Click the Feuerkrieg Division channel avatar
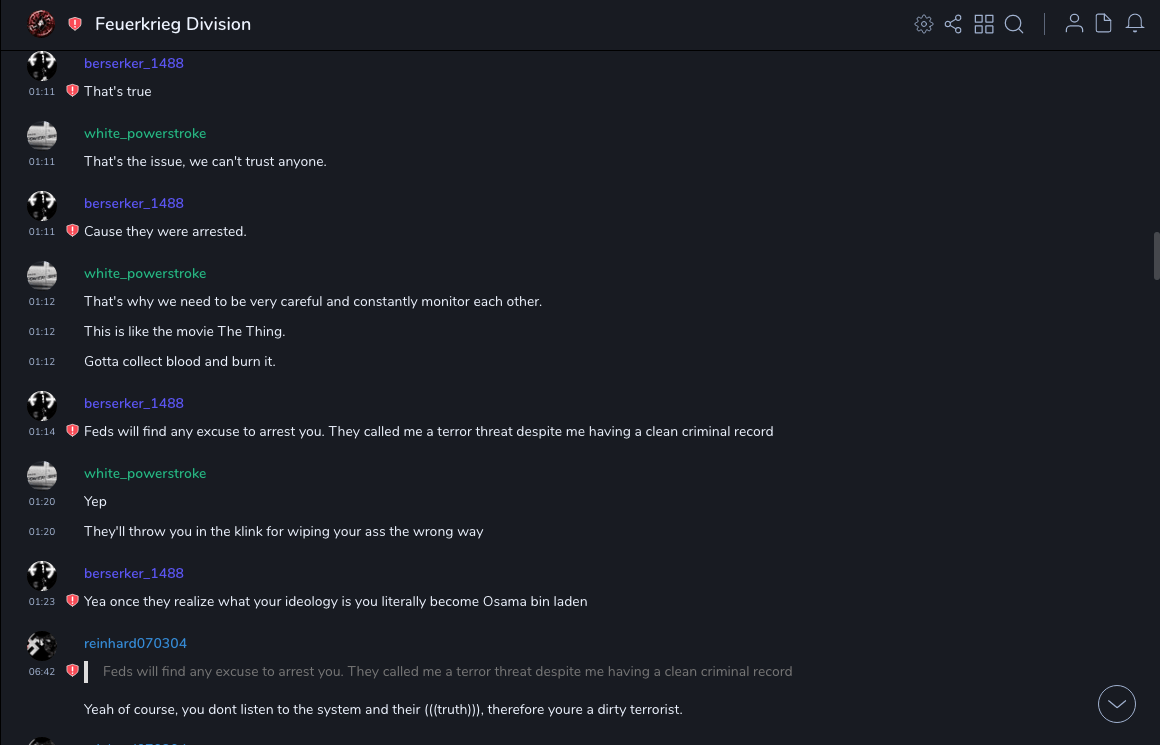The height and width of the screenshot is (745, 1160). click(x=41, y=24)
